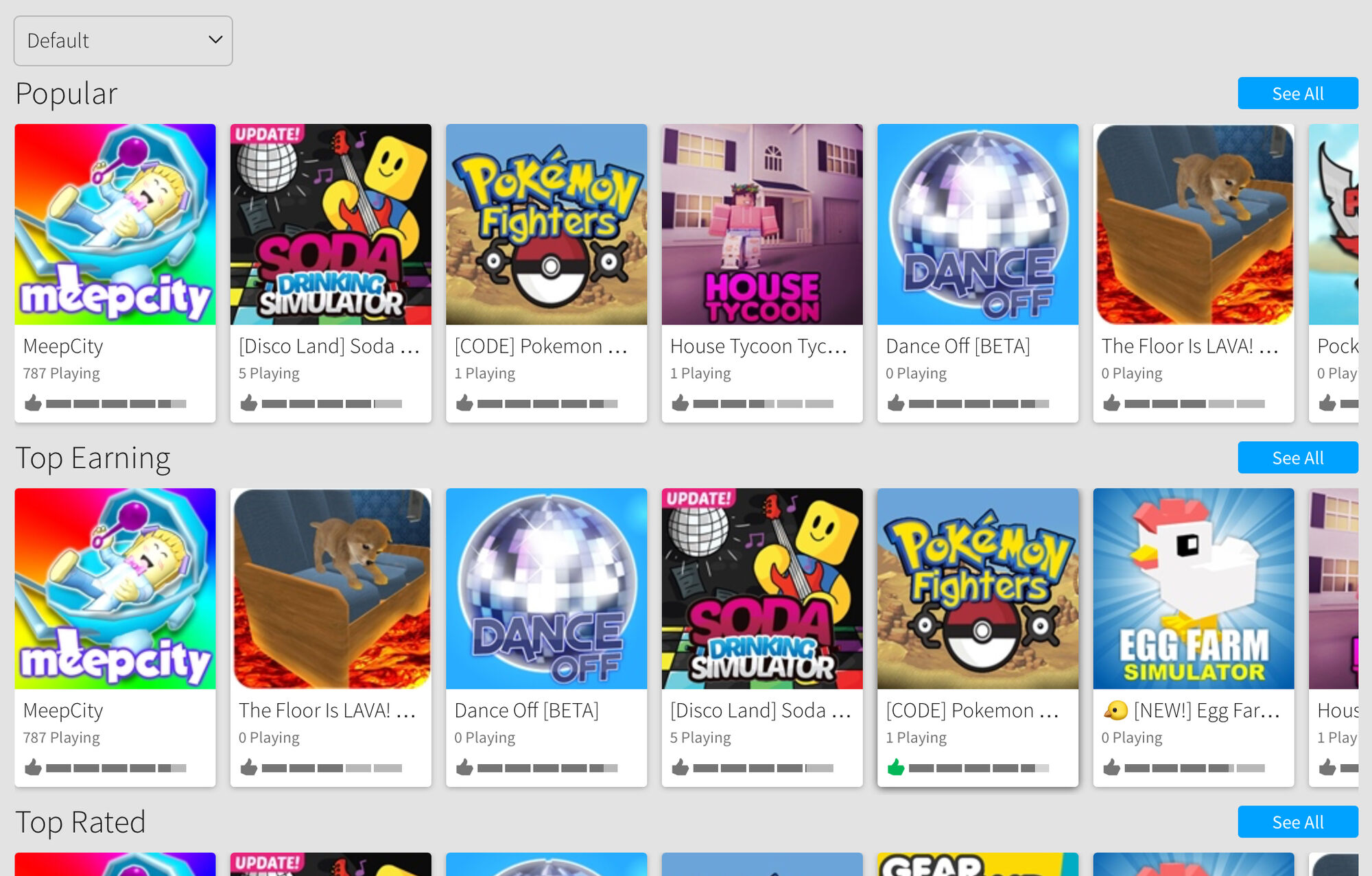Click 0 Playing text under Egg Farm card
Viewport: 1372px width, 876px height.
click(x=1132, y=738)
